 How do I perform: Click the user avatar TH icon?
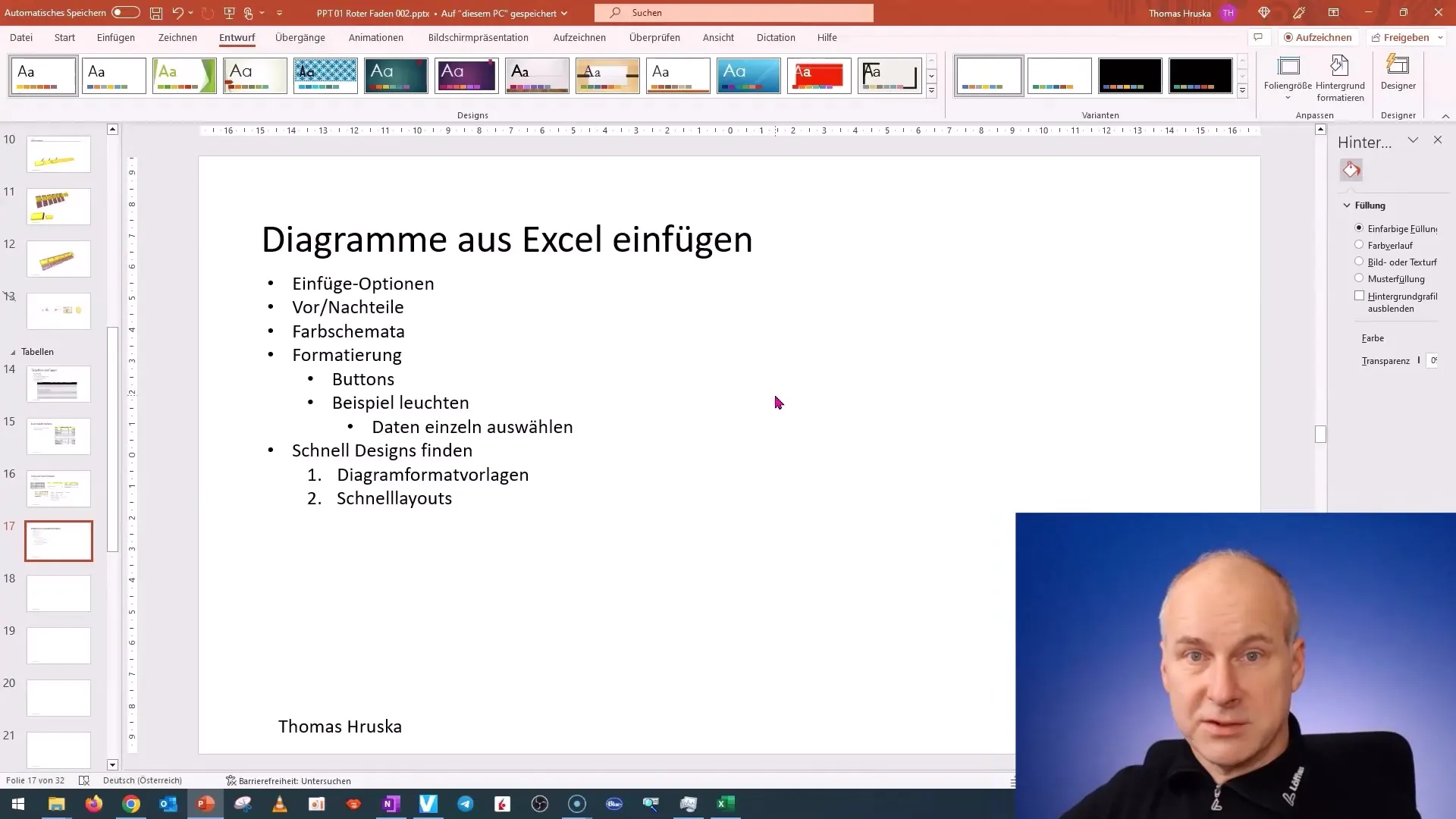pos(1228,13)
